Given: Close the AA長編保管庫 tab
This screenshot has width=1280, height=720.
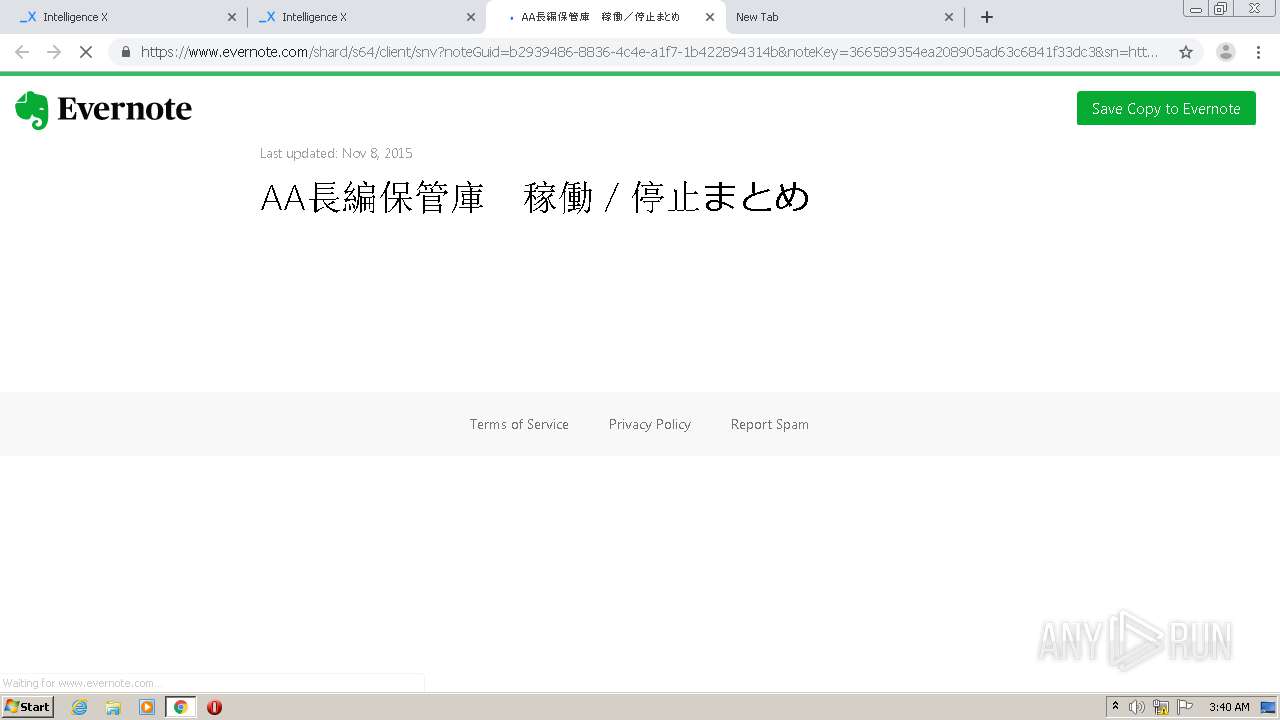Looking at the screenshot, I should coord(710,17).
